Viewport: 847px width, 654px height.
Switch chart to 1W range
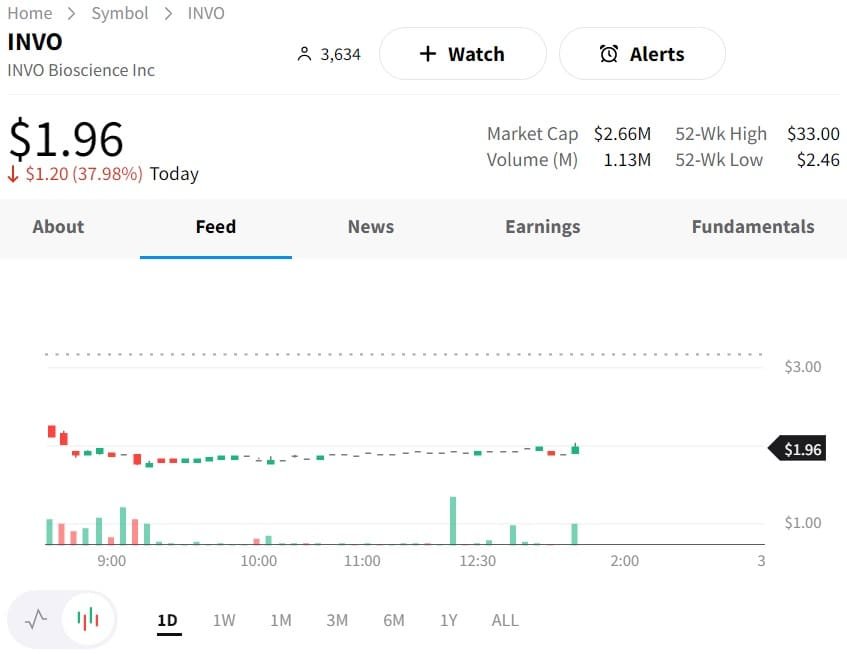pyautogui.click(x=224, y=620)
